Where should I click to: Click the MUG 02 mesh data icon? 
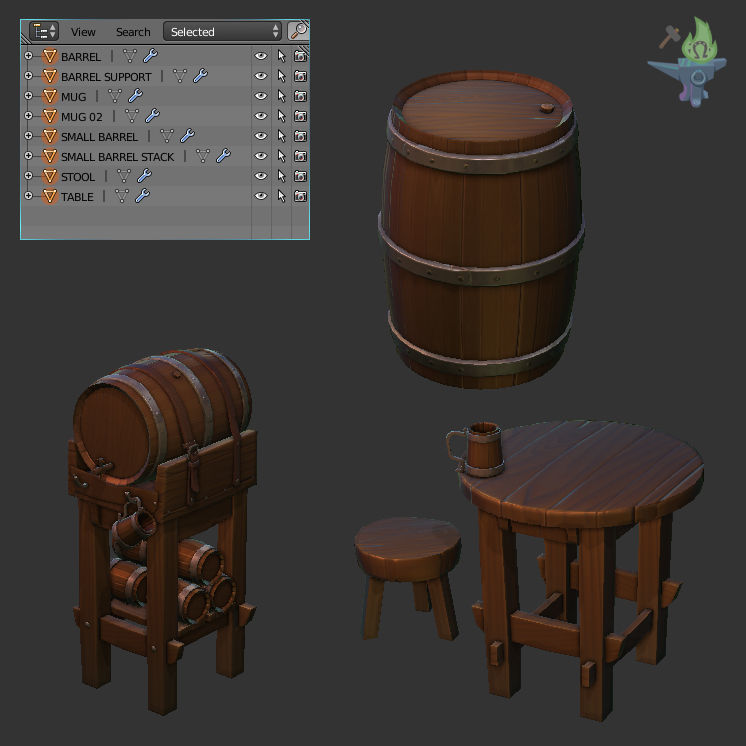131,116
